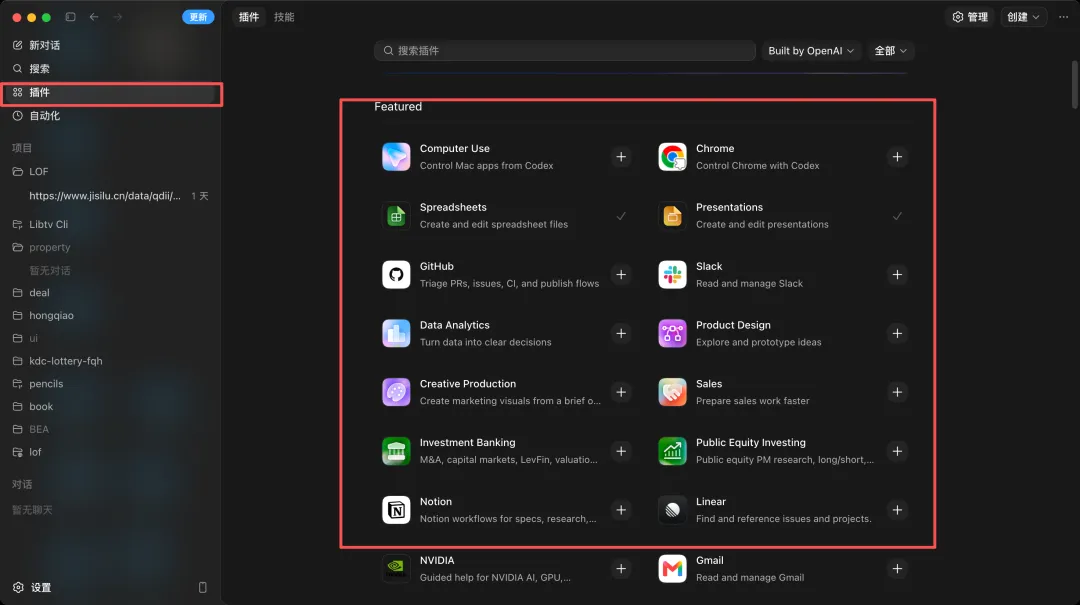Add the GitHub plugin
The height and width of the screenshot is (605, 1080).
coord(621,275)
